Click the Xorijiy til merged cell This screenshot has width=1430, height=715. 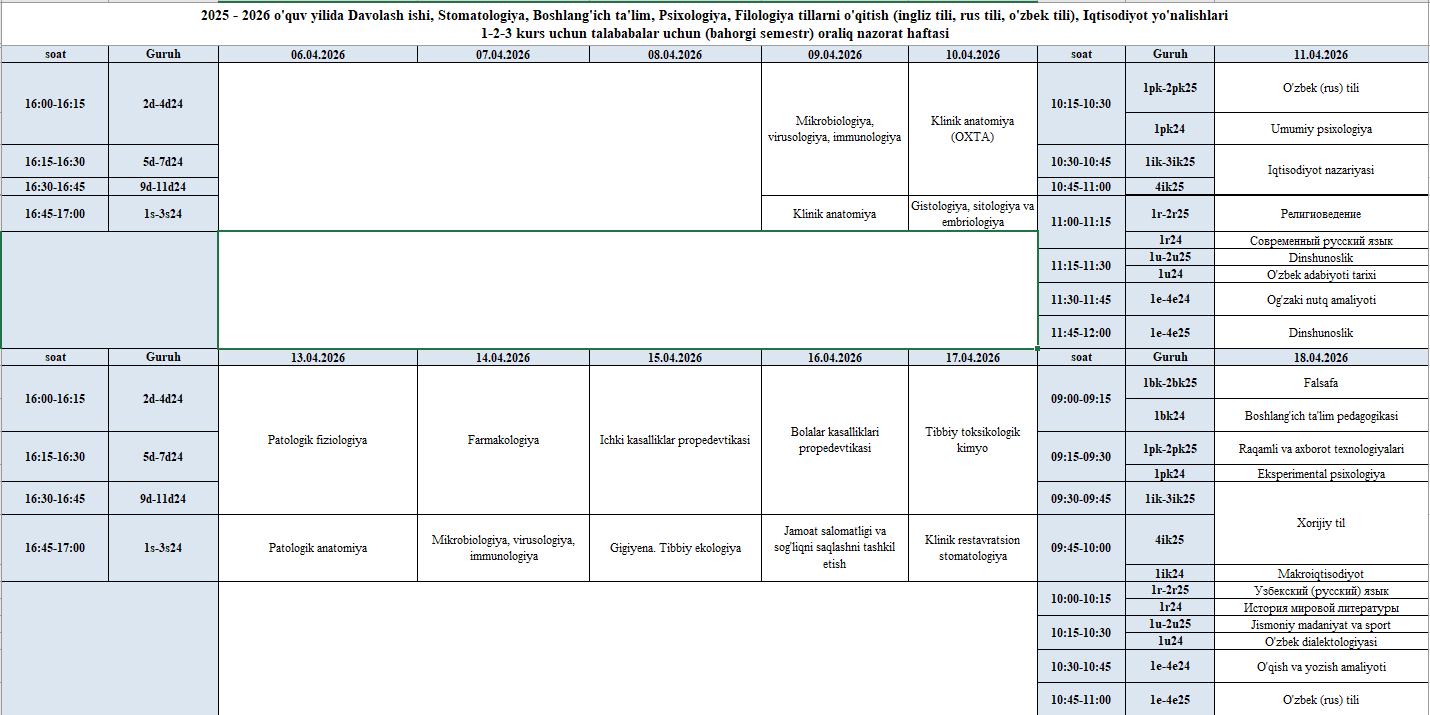1321,523
